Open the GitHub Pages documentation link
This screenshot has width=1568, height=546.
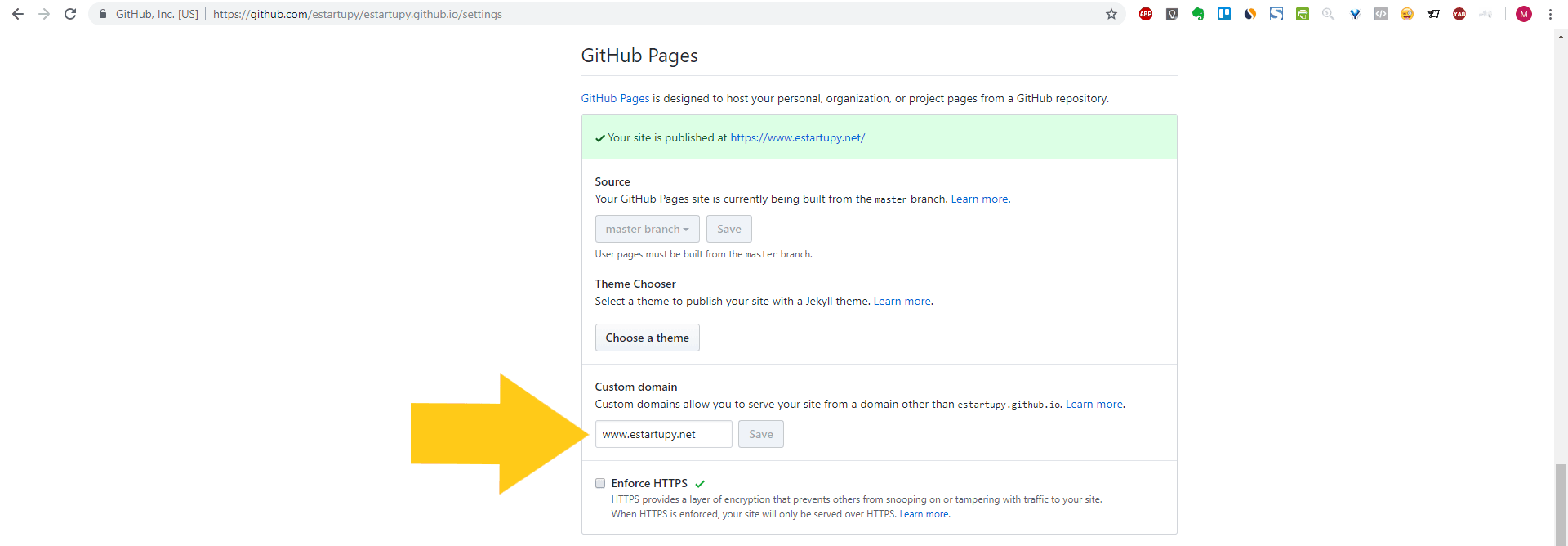click(x=615, y=98)
